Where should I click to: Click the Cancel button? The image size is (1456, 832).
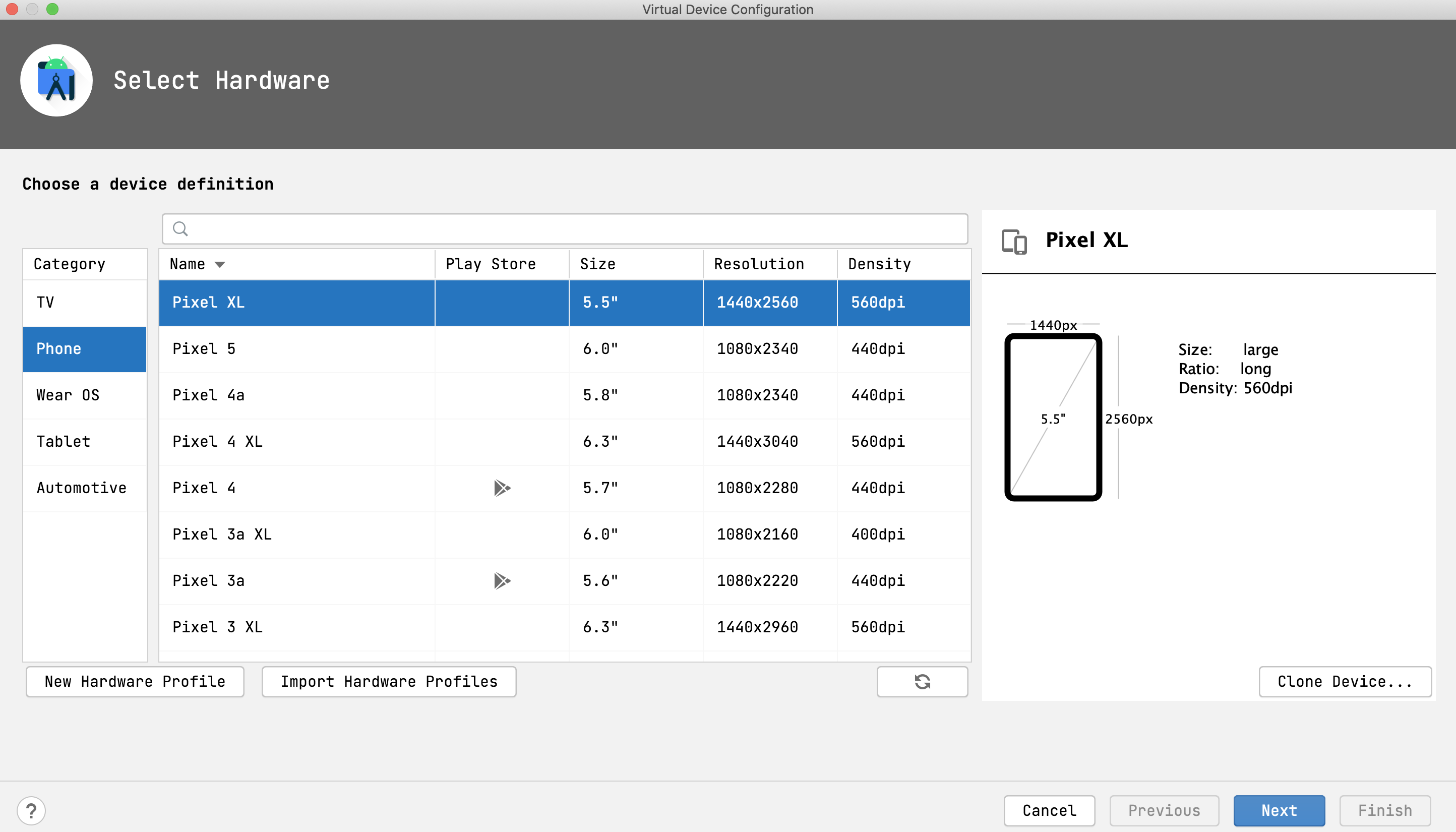pyautogui.click(x=1049, y=810)
